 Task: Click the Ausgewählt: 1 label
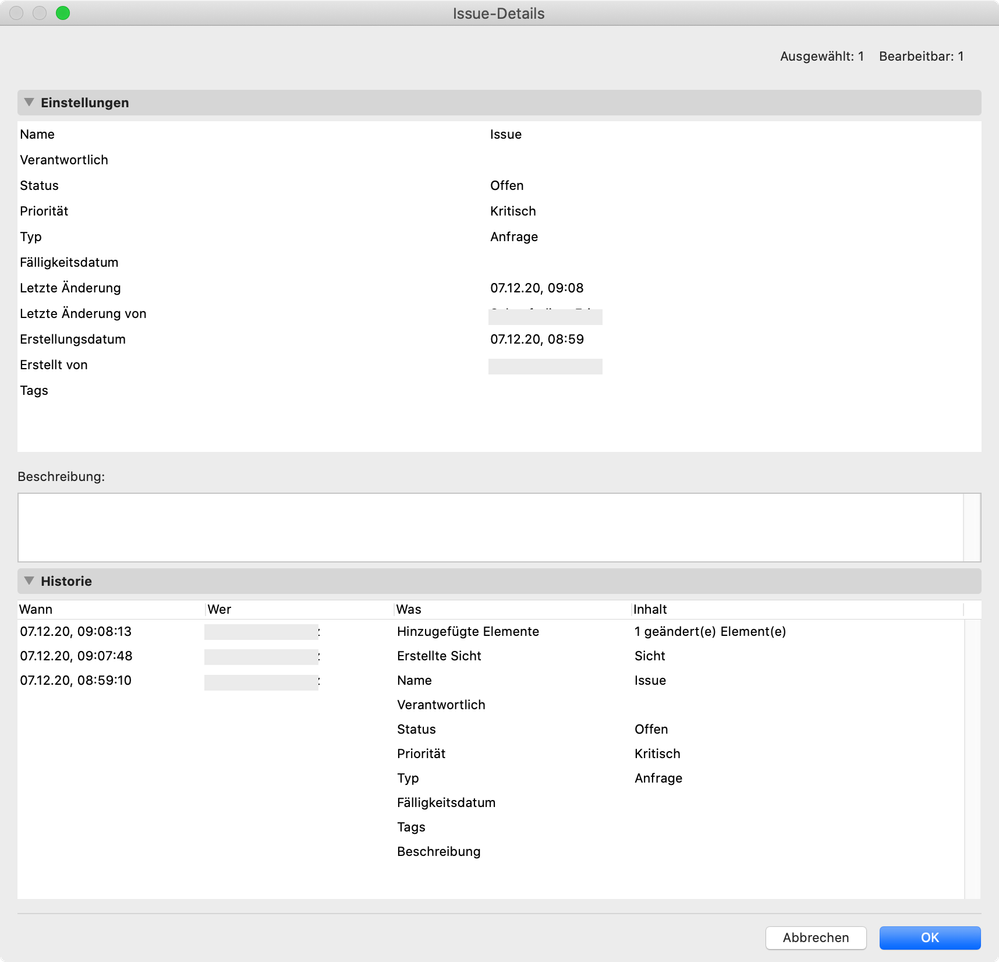822,56
